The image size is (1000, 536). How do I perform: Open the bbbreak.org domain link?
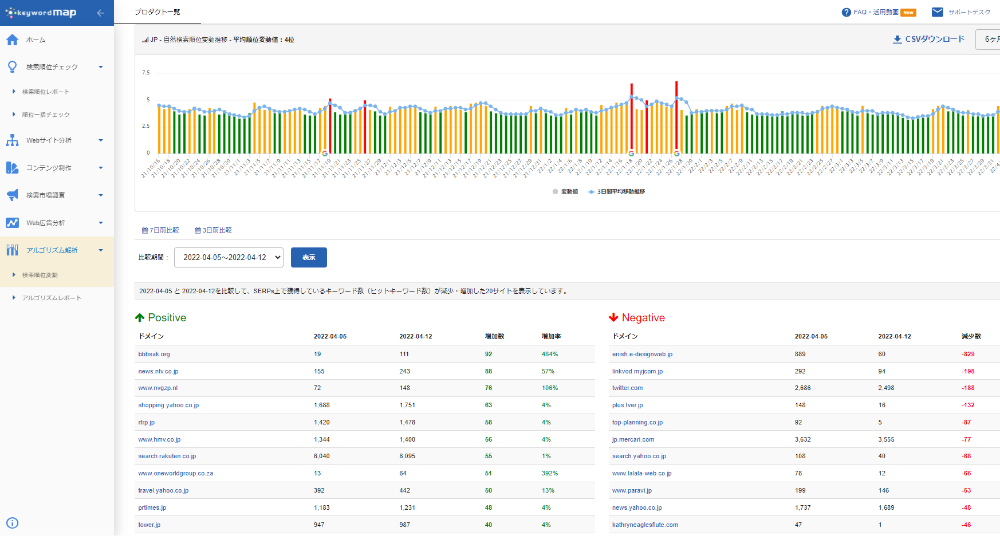point(154,354)
